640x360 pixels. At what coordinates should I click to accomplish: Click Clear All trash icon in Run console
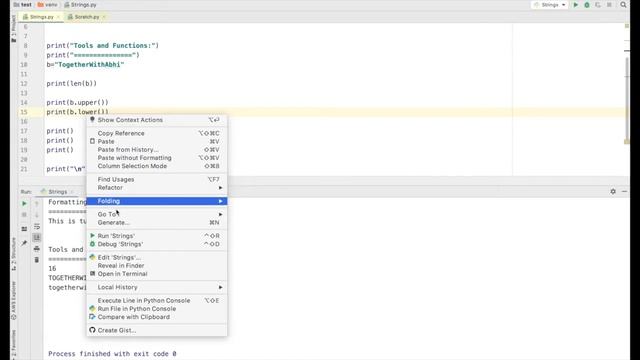[x=37, y=260]
